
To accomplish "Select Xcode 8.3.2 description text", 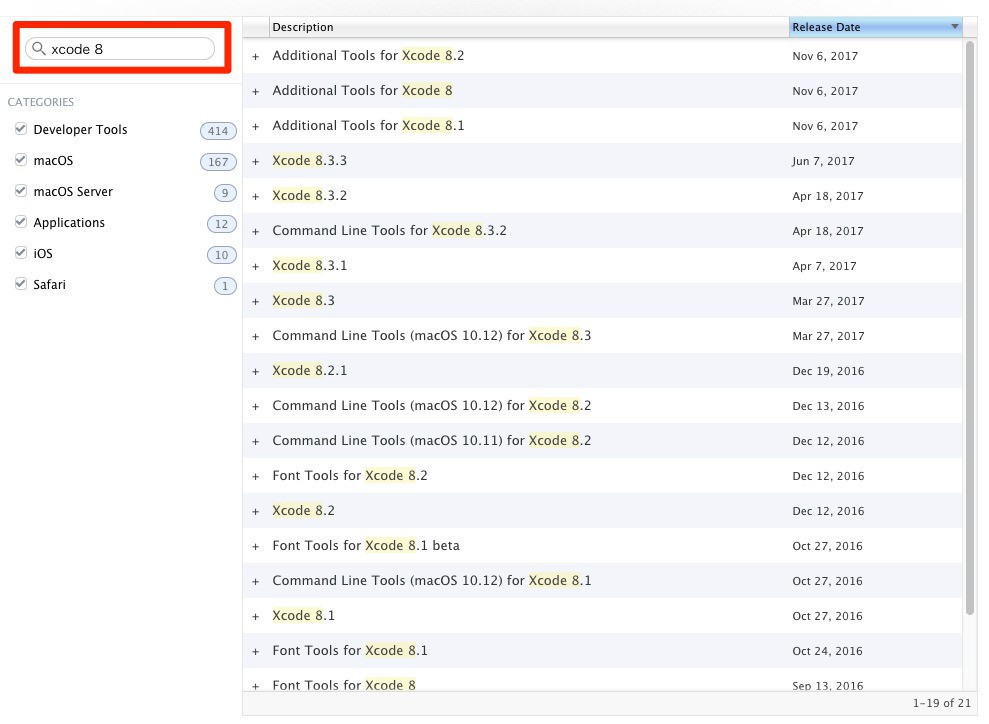I will [310, 196].
